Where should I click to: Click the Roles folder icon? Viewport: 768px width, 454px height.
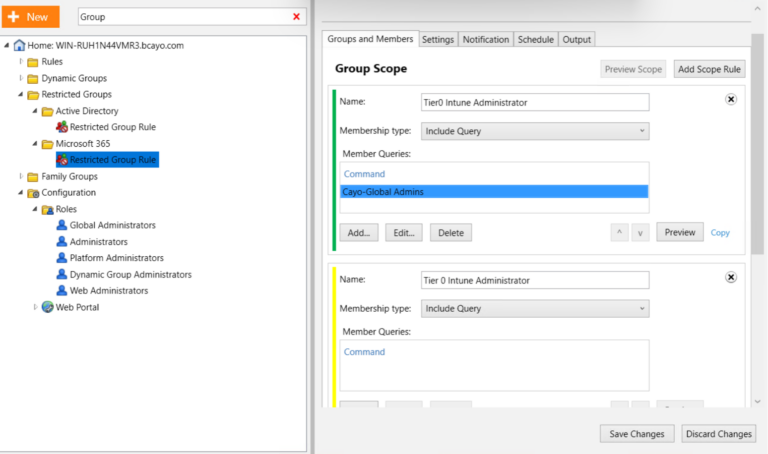[48, 210]
